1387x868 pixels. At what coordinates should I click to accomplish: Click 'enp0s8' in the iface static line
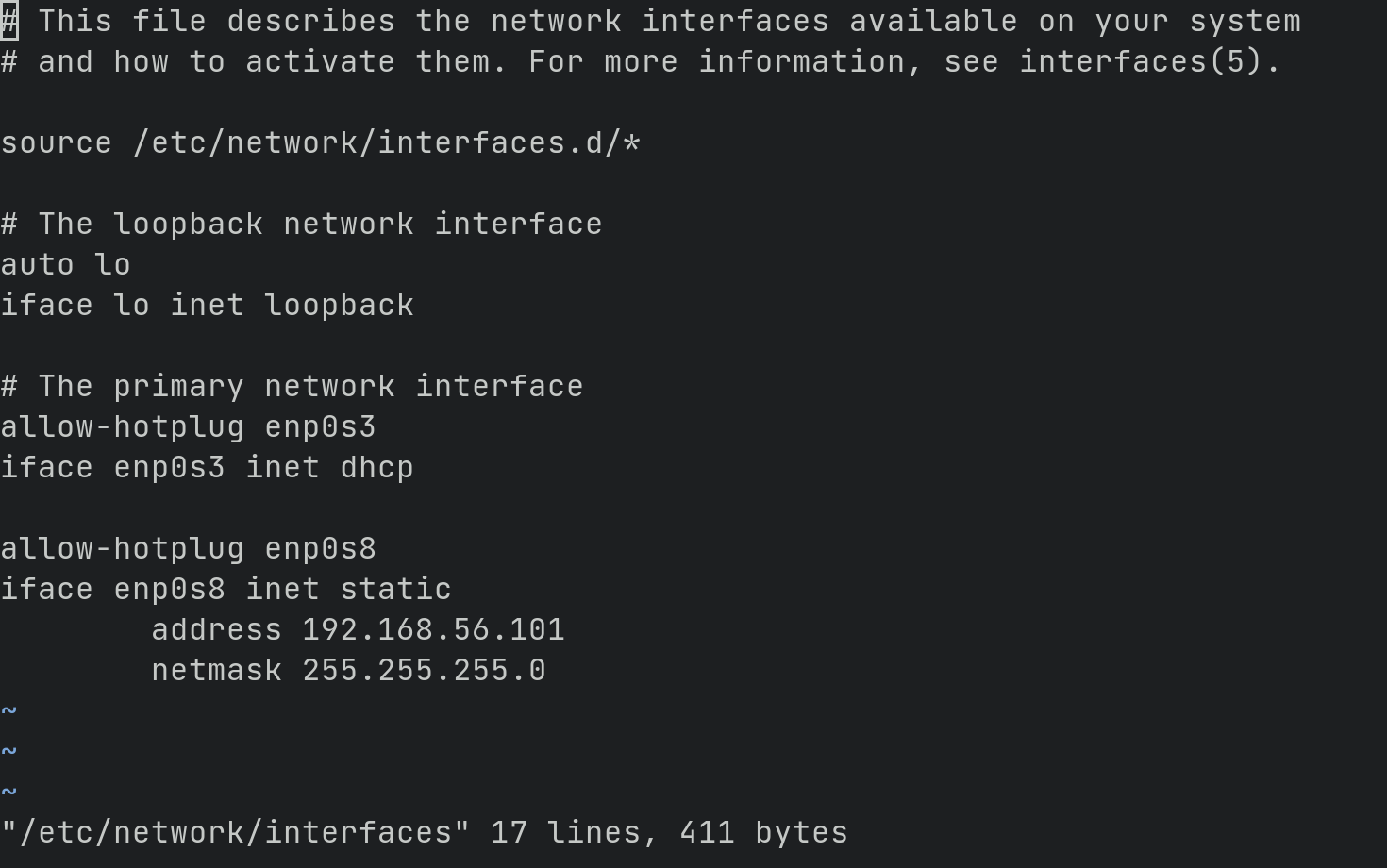click(x=170, y=590)
